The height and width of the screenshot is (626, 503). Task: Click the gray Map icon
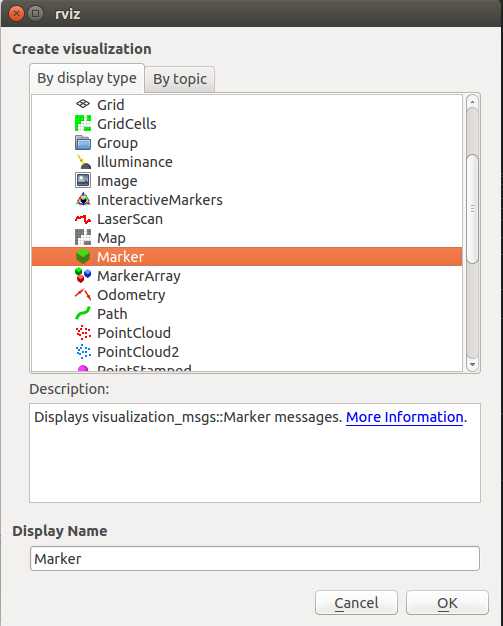(x=83, y=238)
